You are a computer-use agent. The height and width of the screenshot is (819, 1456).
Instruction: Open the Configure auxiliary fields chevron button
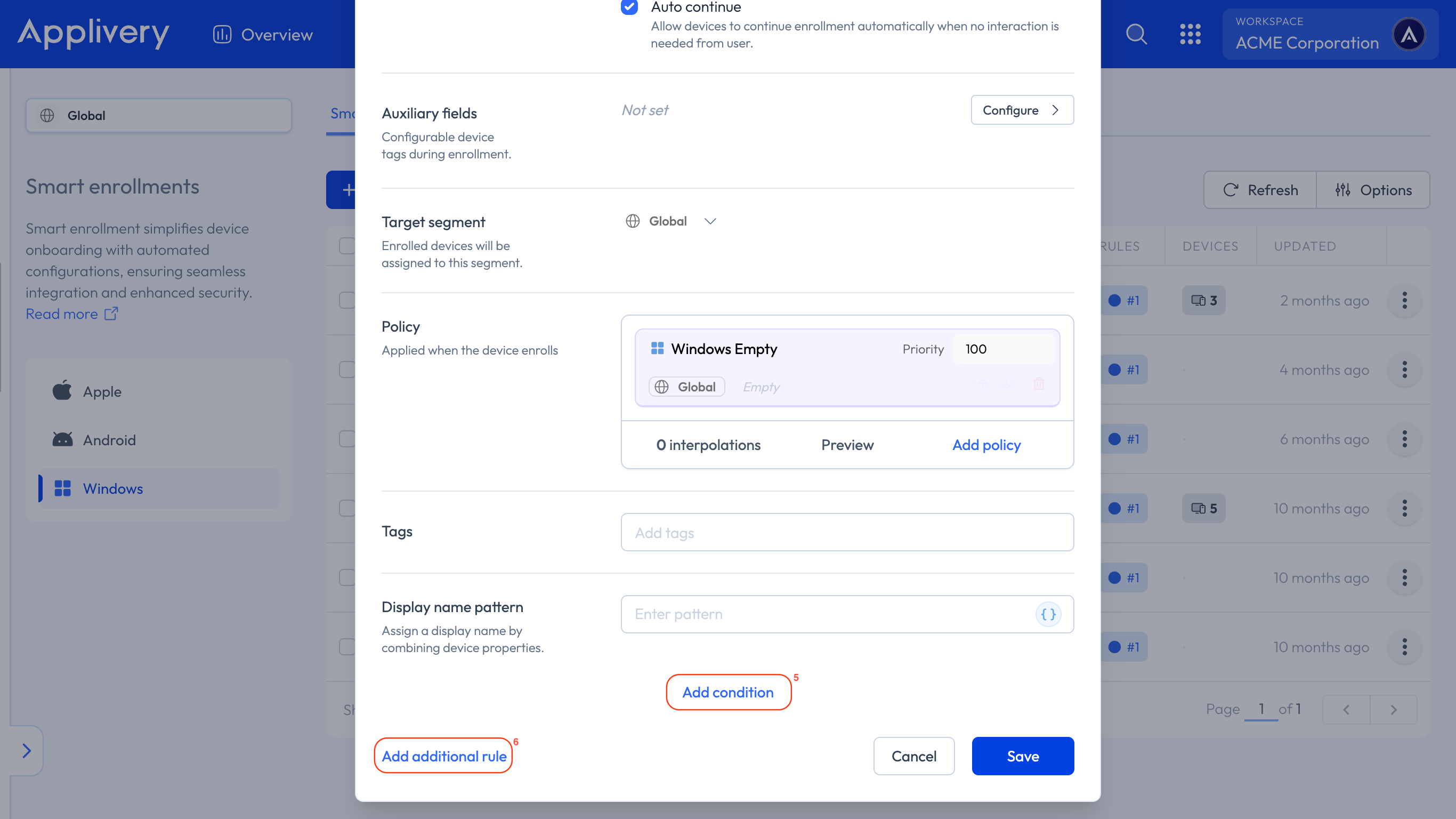coord(1022,110)
